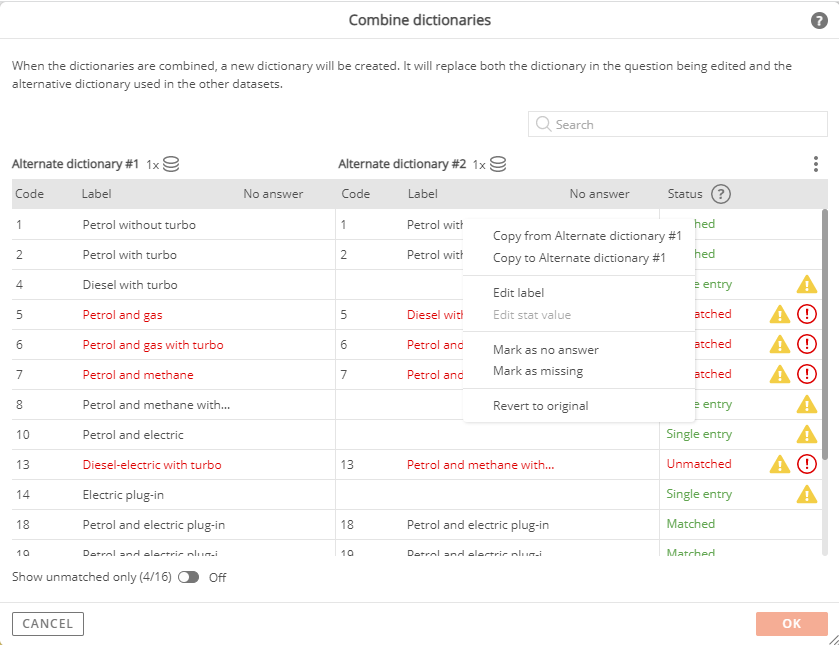The width and height of the screenshot is (839, 645).
Task: Toggle Show unmatched only switch
Action: pos(188,577)
